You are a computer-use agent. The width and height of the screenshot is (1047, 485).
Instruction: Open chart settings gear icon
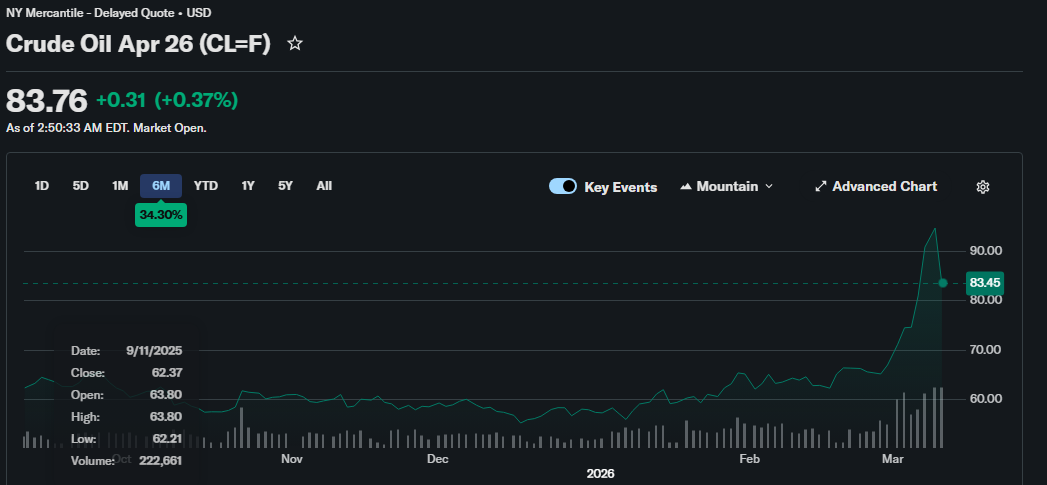(x=982, y=187)
